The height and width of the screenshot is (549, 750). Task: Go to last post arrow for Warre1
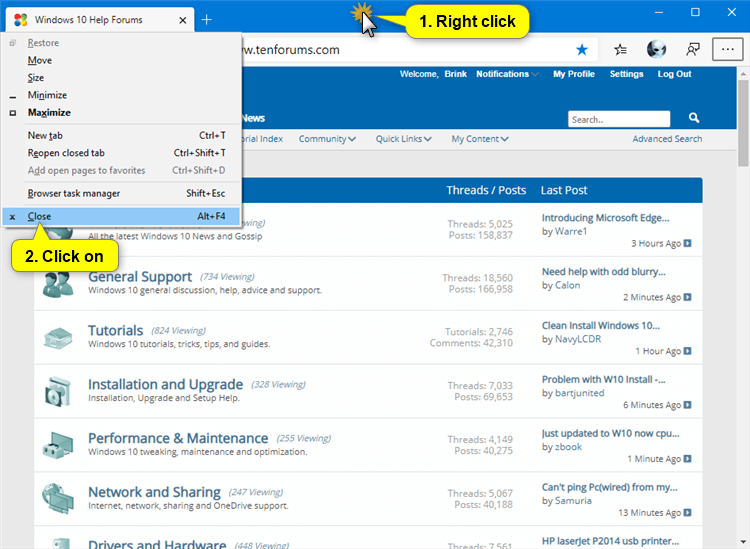[x=687, y=243]
